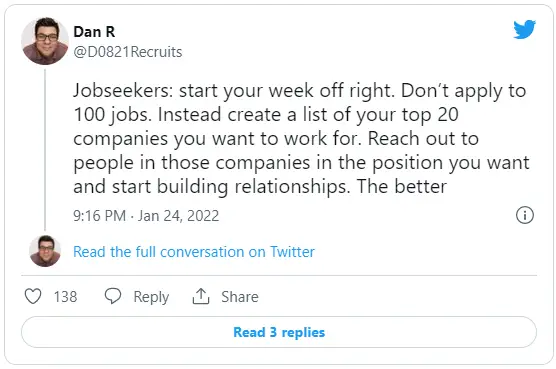Viewport: 556px width, 369px height.
Task: Open Read the full conversation on Twitter
Action: tap(194, 252)
